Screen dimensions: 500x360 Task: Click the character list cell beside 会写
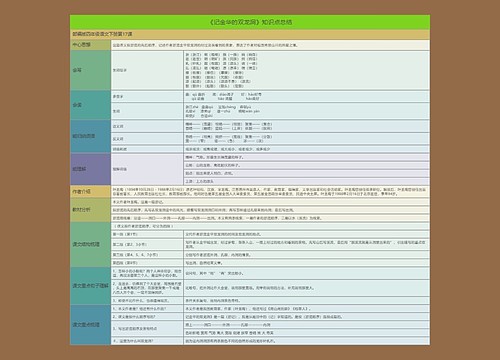point(306,70)
